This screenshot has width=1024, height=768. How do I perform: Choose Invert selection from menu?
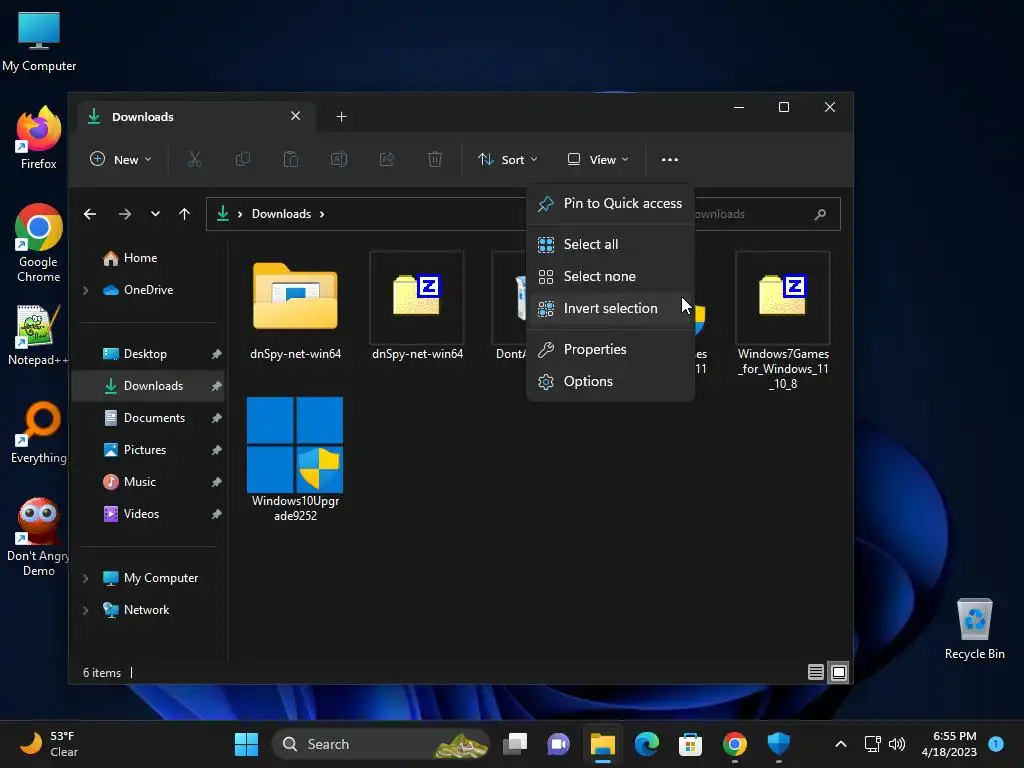[610, 308]
